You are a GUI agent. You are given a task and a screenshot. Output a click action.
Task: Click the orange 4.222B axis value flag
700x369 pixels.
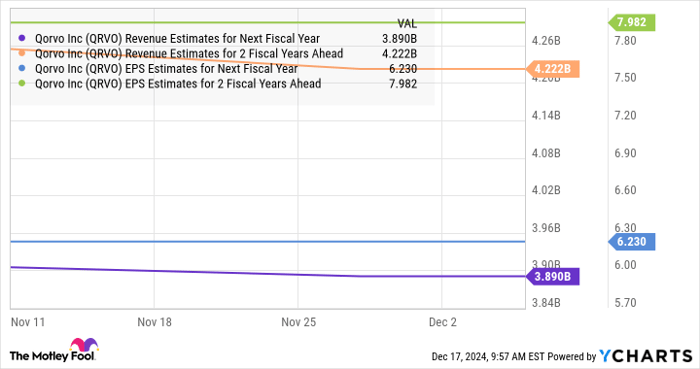[552, 69]
